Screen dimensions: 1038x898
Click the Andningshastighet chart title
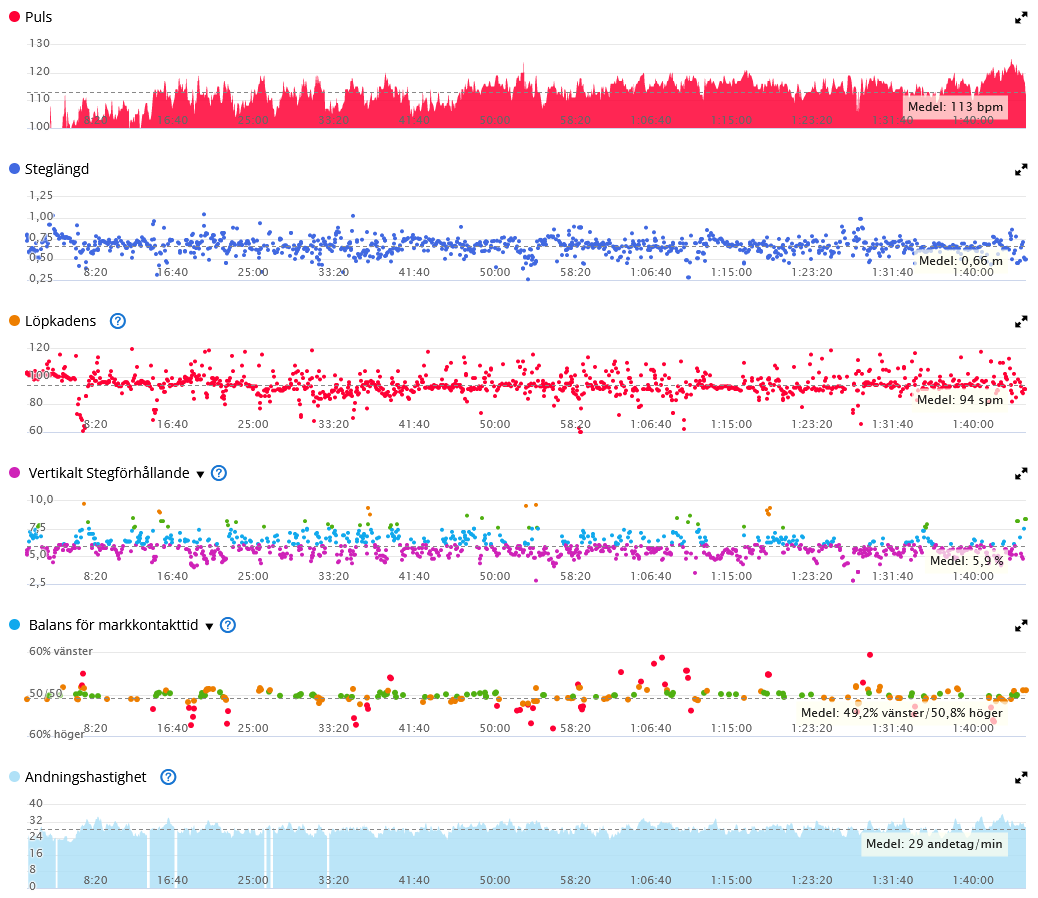(85, 777)
